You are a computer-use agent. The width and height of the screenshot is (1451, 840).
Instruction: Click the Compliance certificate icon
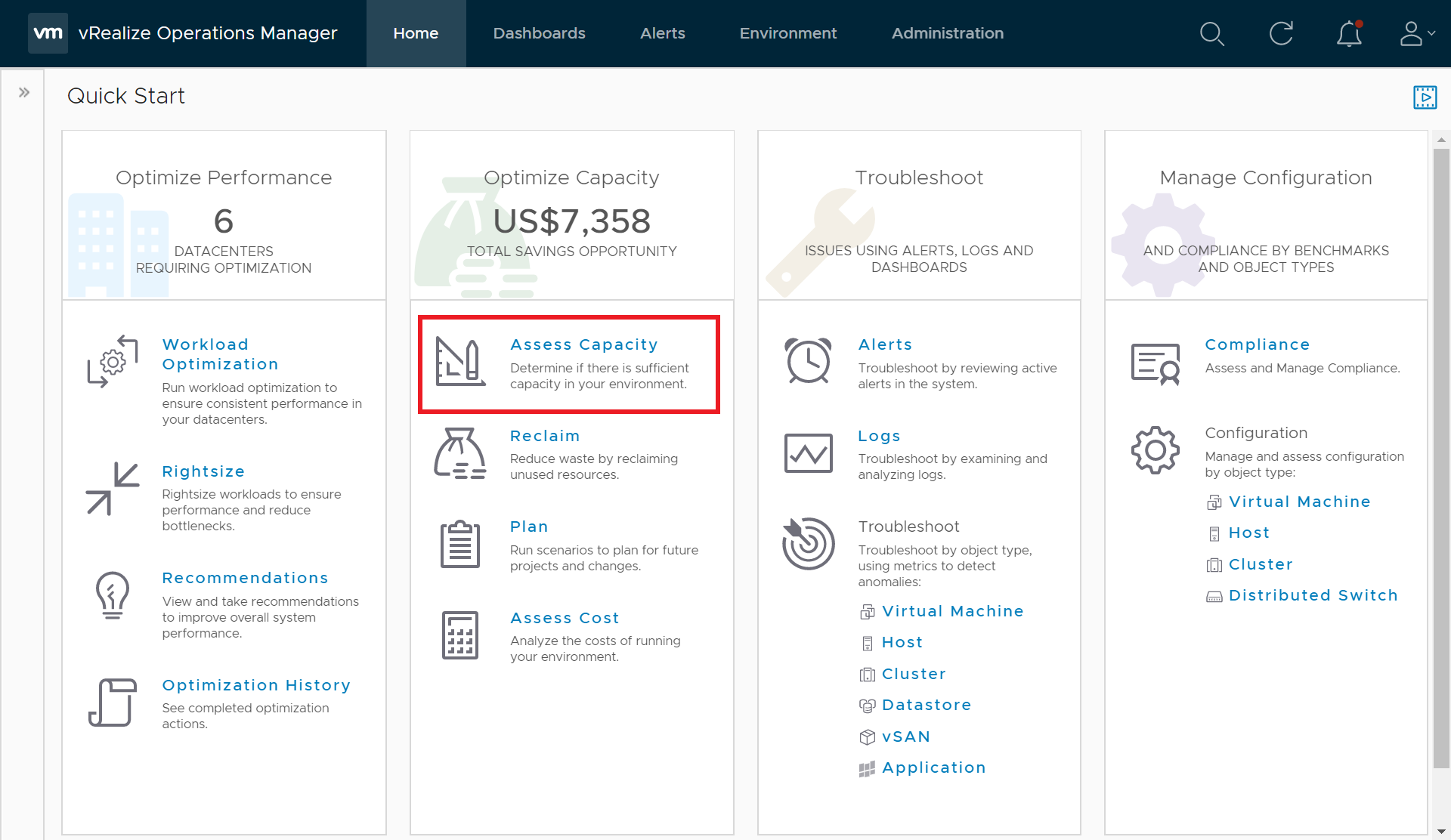(x=1155, y=363)
